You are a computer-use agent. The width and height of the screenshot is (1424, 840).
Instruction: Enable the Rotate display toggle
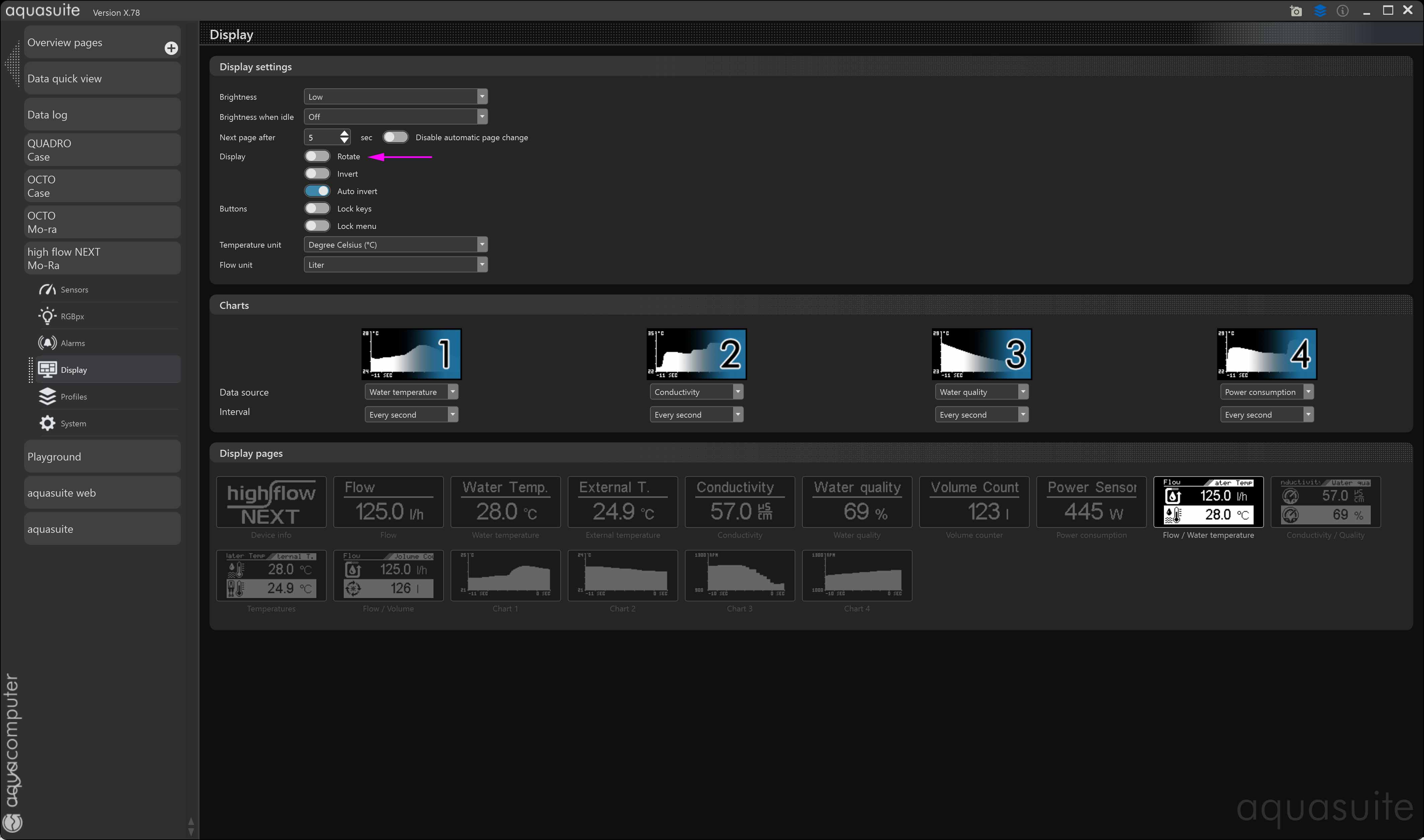pyautogui.click(x=317, y=156)
